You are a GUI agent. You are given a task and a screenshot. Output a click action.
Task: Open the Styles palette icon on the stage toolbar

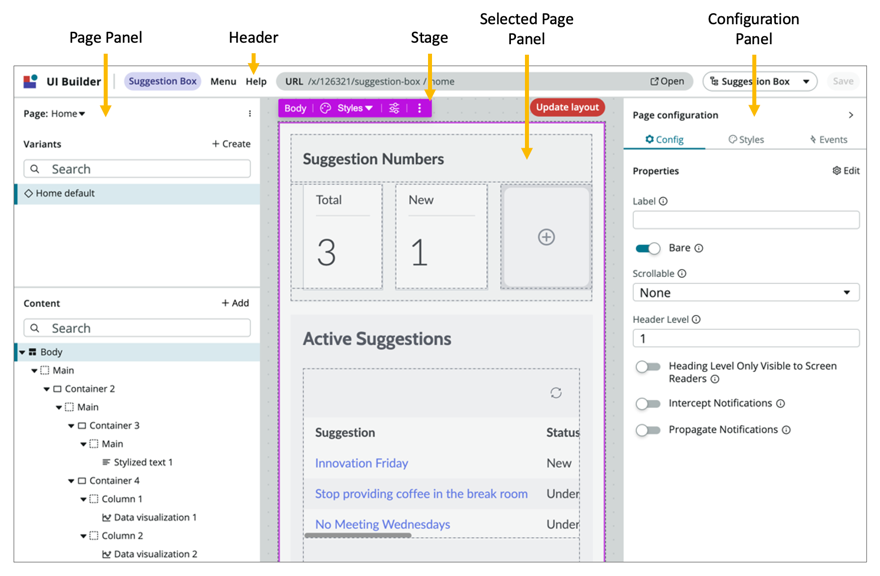pos(326,108)
